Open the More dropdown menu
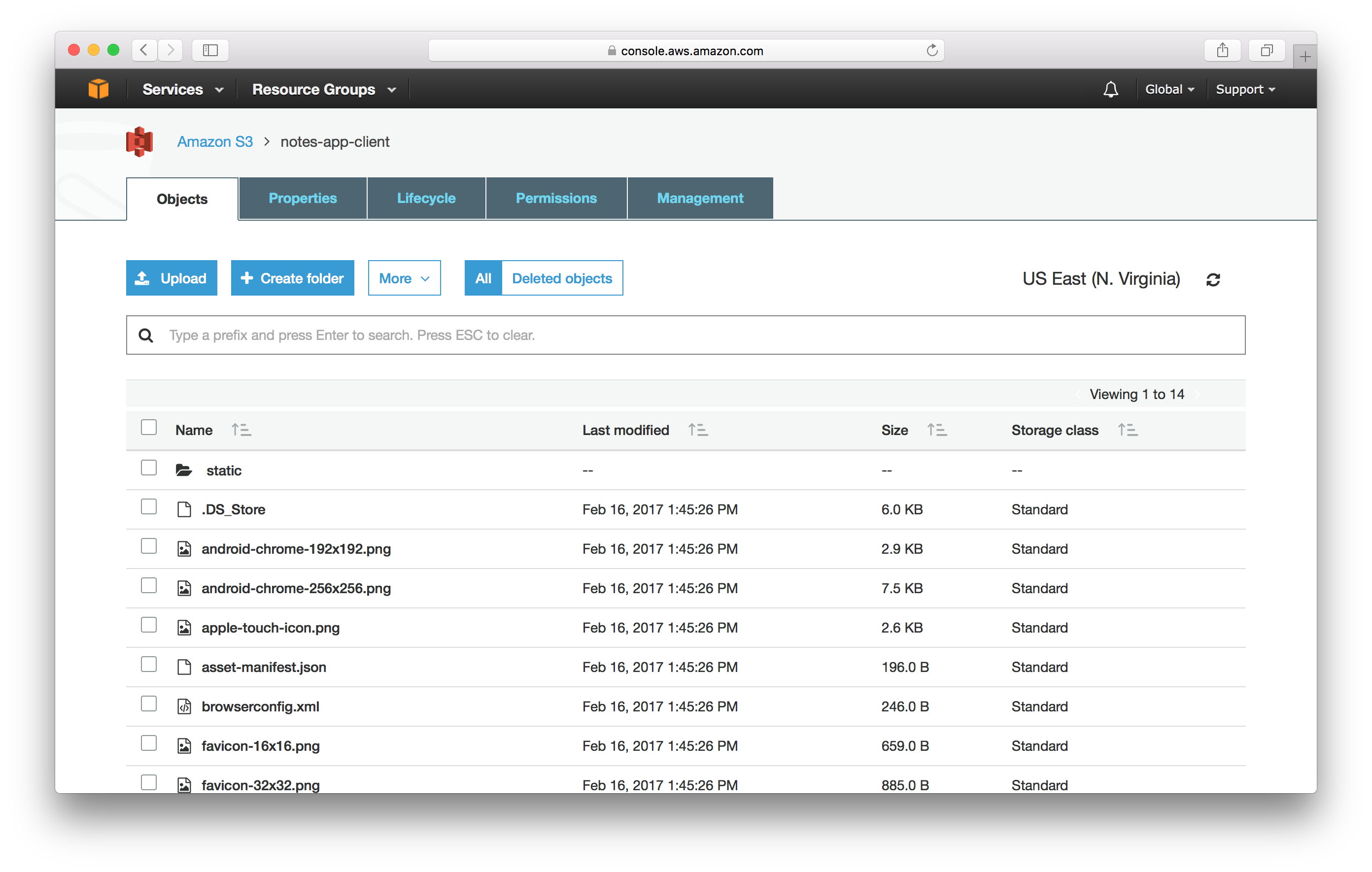1372x872 pixels. pyautogui.click(x=403, y=278)
